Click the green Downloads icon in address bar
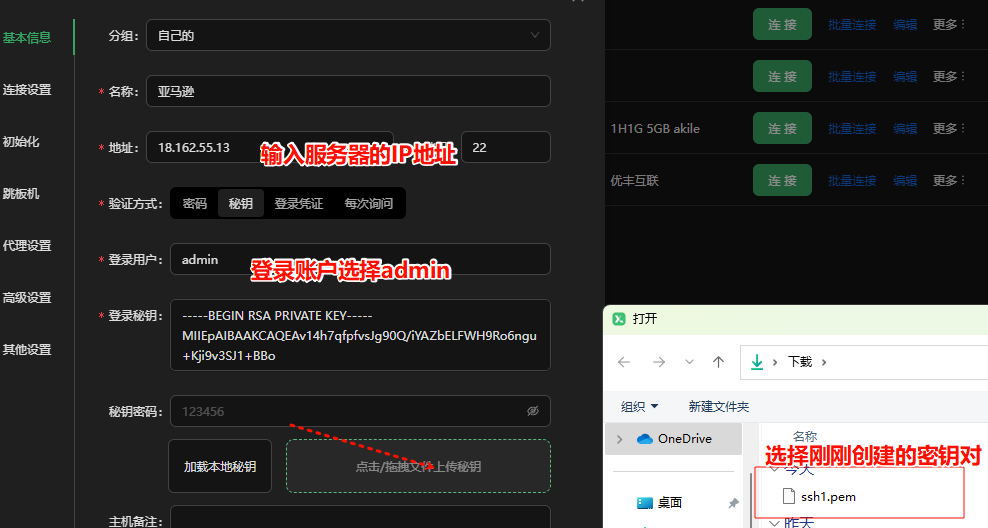Viewport: 988px width, 528px height. pos(757,362)
